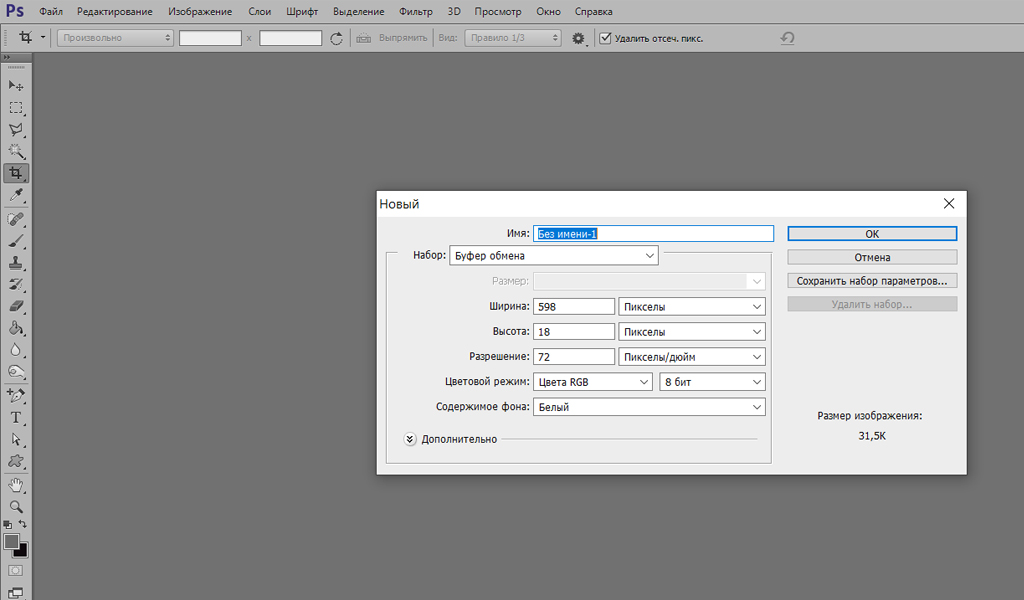This screenshot has width=1024, height=600.
Task: Select the Move tool
Action: [x=16, y=86]
